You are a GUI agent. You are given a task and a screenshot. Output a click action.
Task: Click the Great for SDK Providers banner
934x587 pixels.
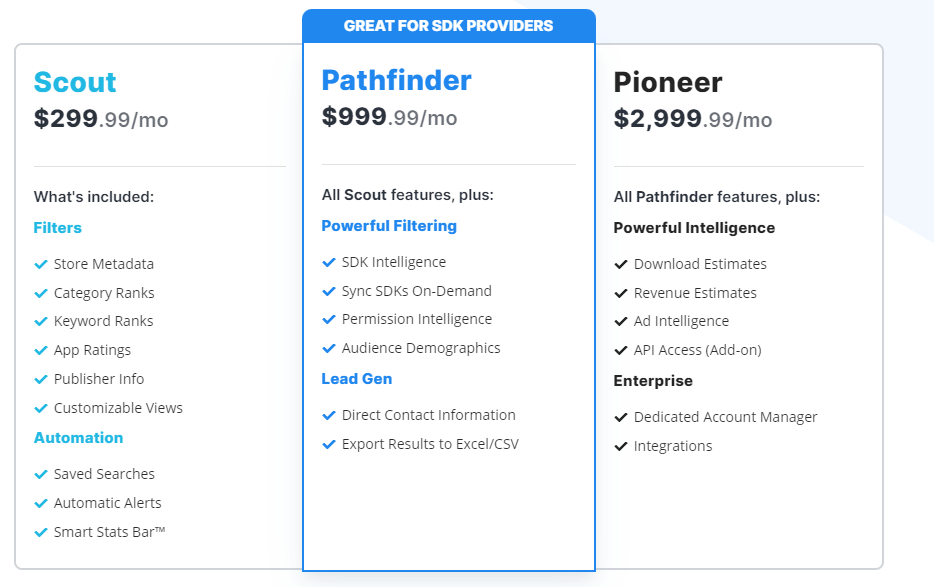coord(448,26)
